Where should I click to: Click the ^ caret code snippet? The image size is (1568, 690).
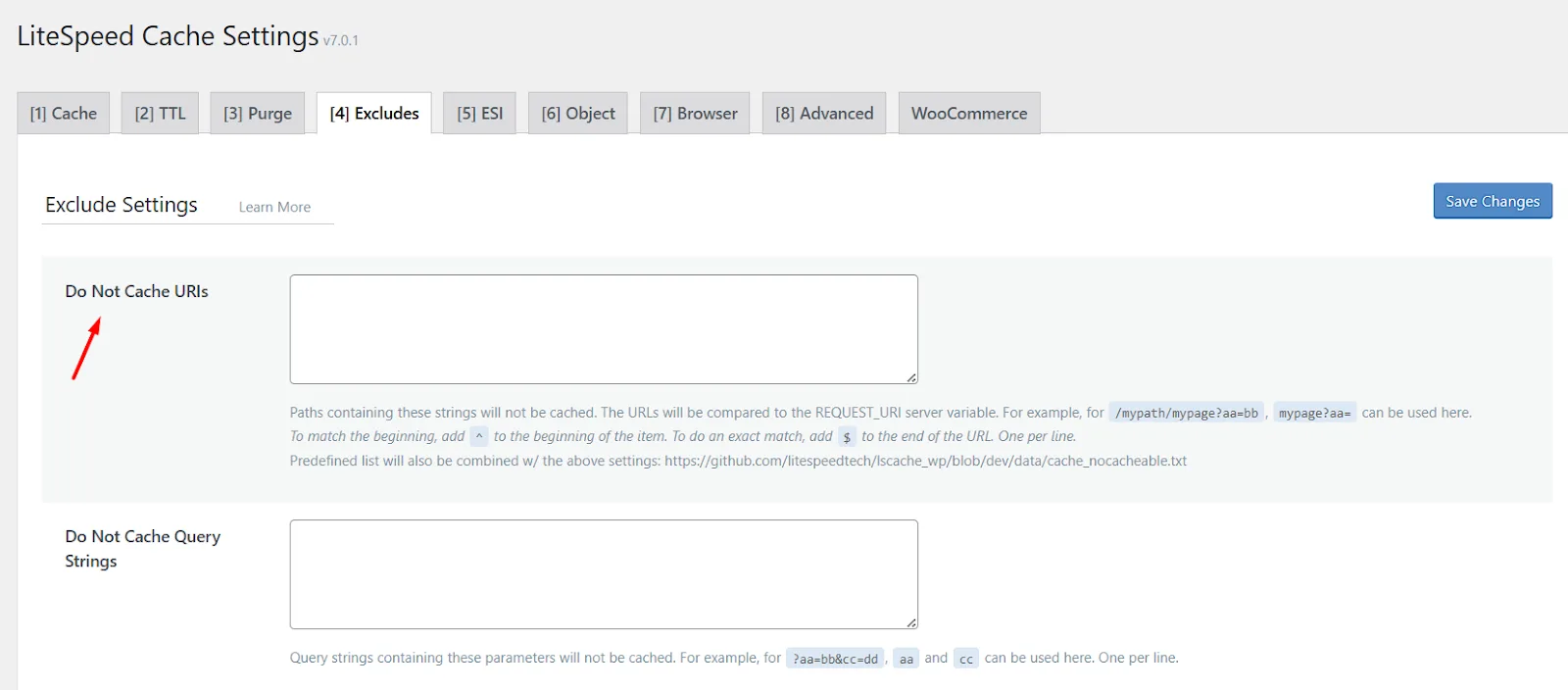coord(479,436)
